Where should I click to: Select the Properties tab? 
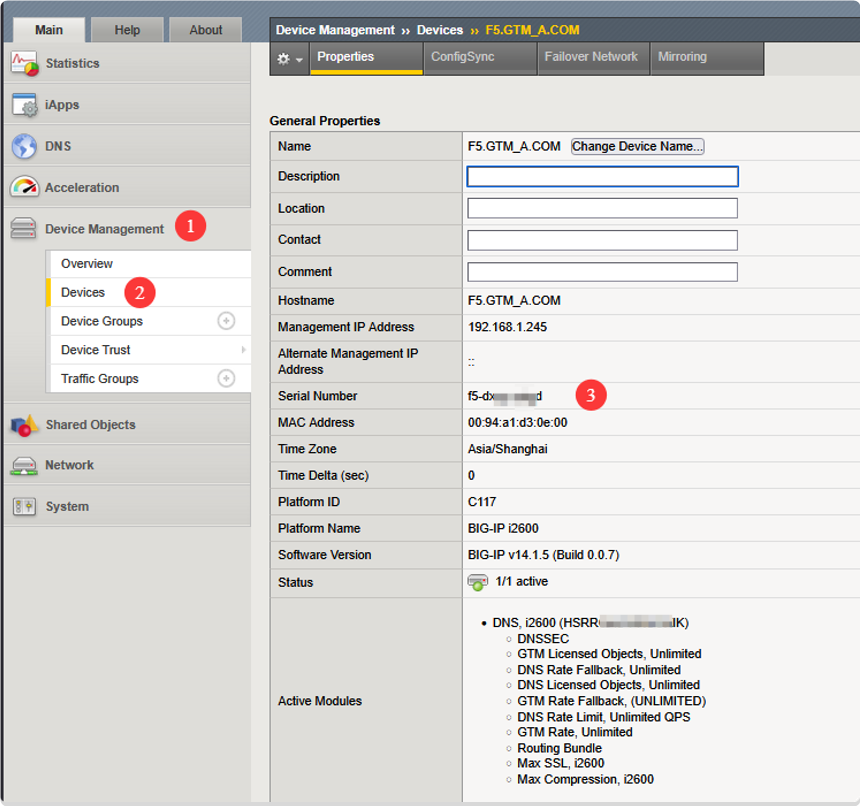(x=366, y=58)
